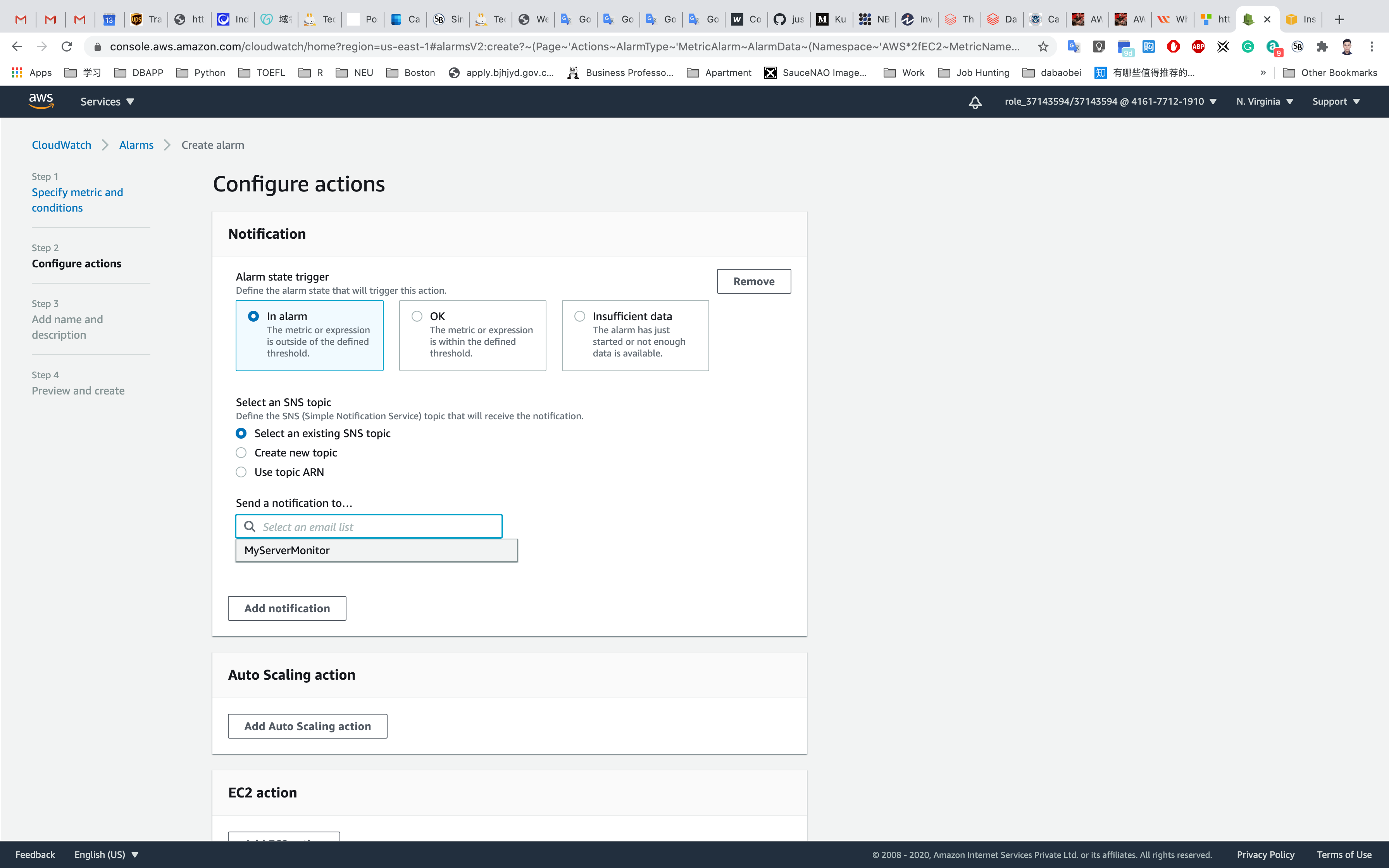Expand the Services dropdown menu
The height and width of the screenshot is (868, 1389).
(107, 102)
